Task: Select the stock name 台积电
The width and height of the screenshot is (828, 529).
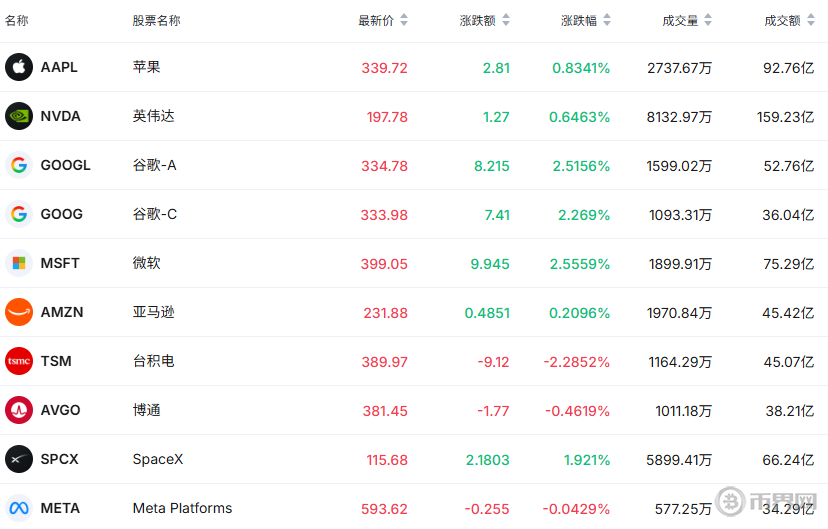Action: 154,361
